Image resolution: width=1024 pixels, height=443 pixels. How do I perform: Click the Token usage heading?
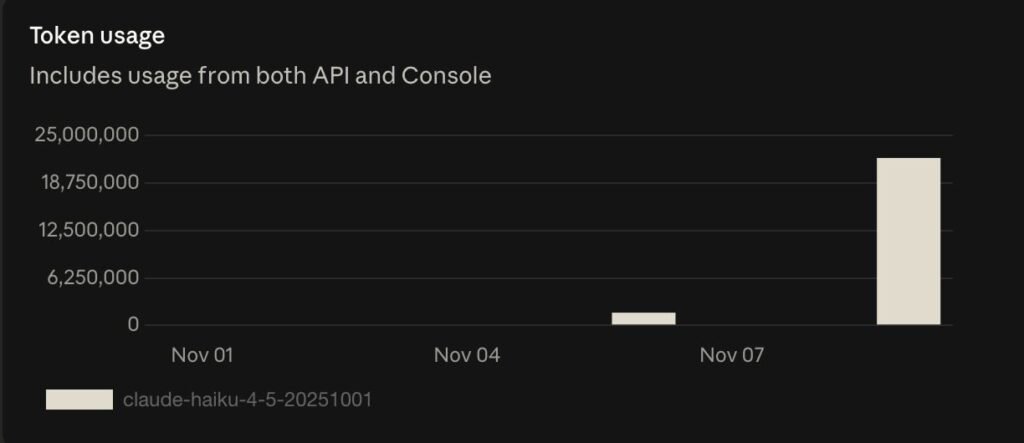(97, 36)
